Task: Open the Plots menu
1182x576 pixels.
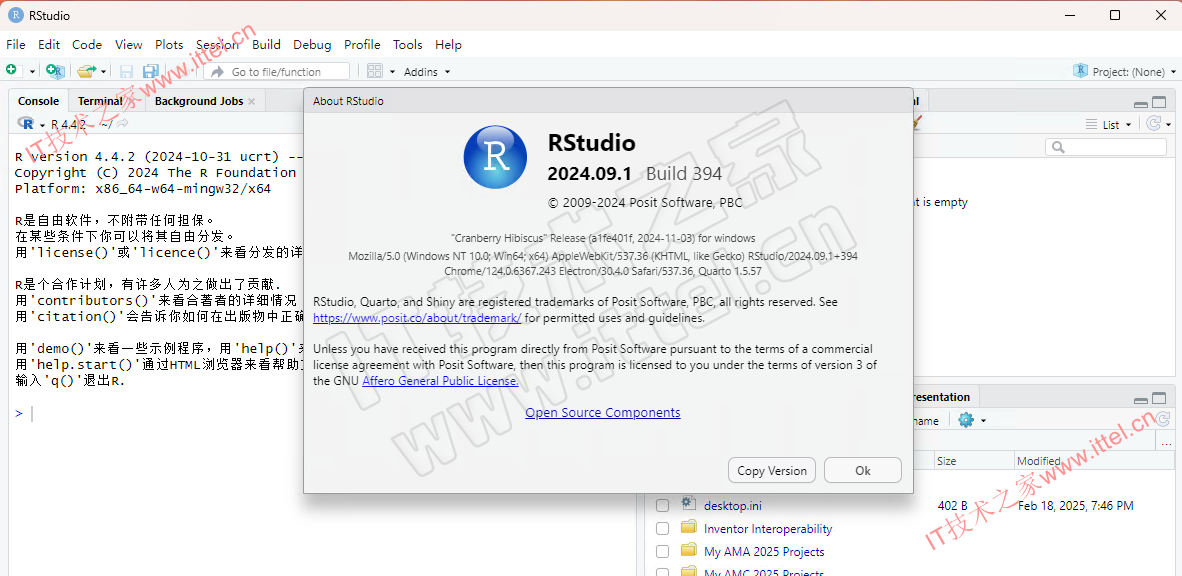Action: (x=170, y=44)
